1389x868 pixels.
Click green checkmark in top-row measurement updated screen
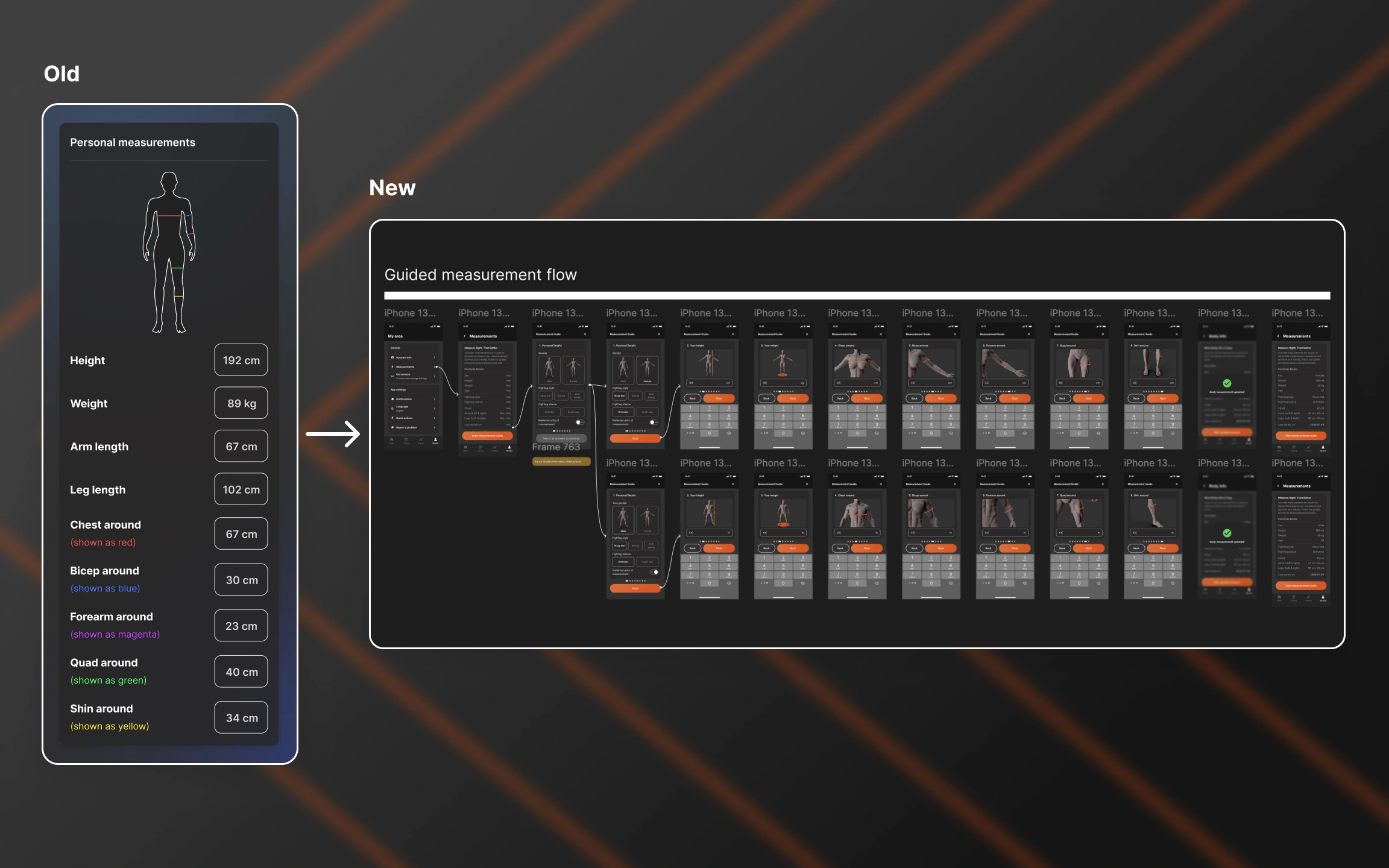pyautogui.click(x=1227, y=383)
